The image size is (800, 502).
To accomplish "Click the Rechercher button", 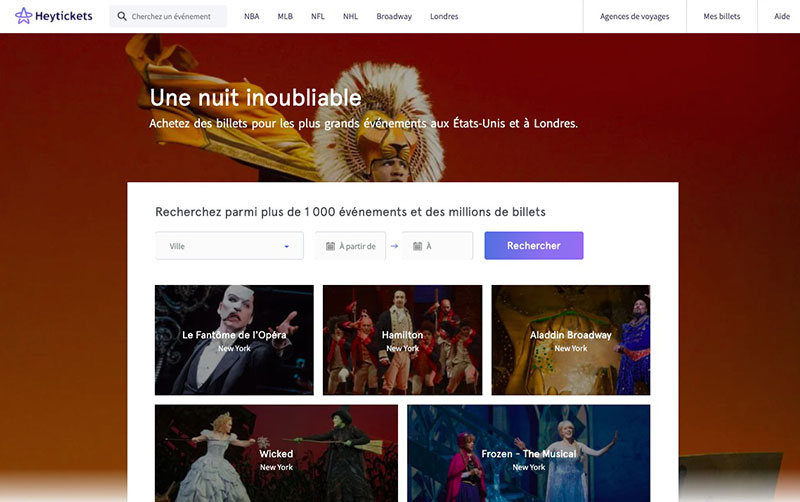I will pyautogui.click(x=534, y=246).
